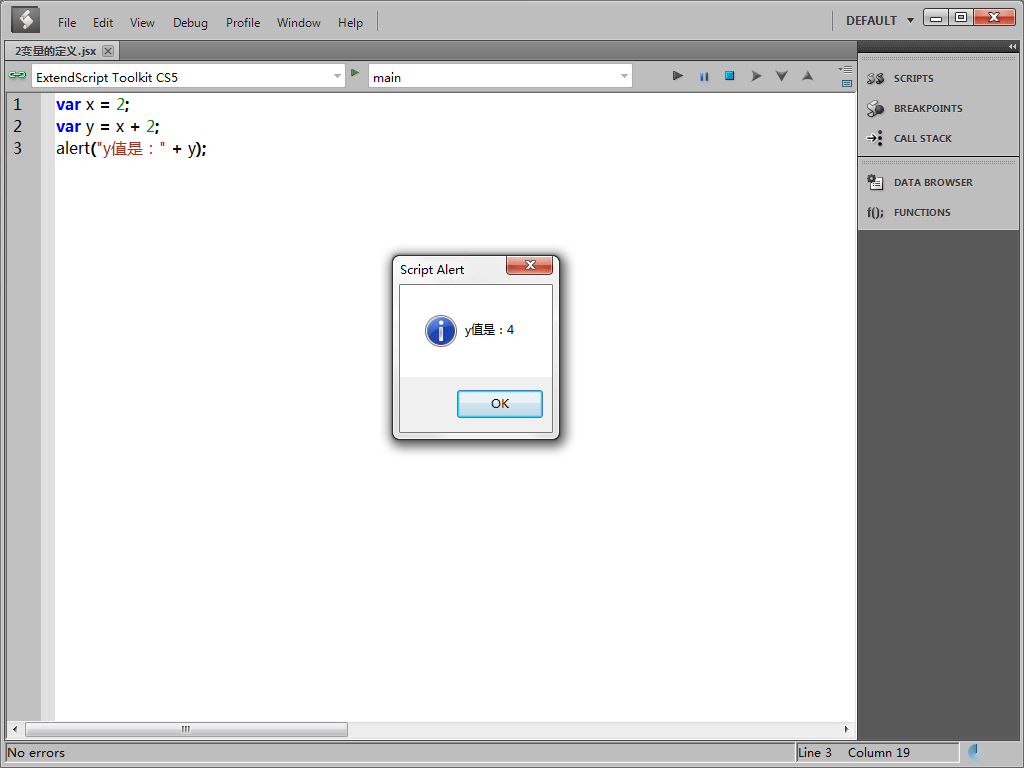Open the Window menu
The height and width of the screenshot is (768, 1024).
pos(298,23)
